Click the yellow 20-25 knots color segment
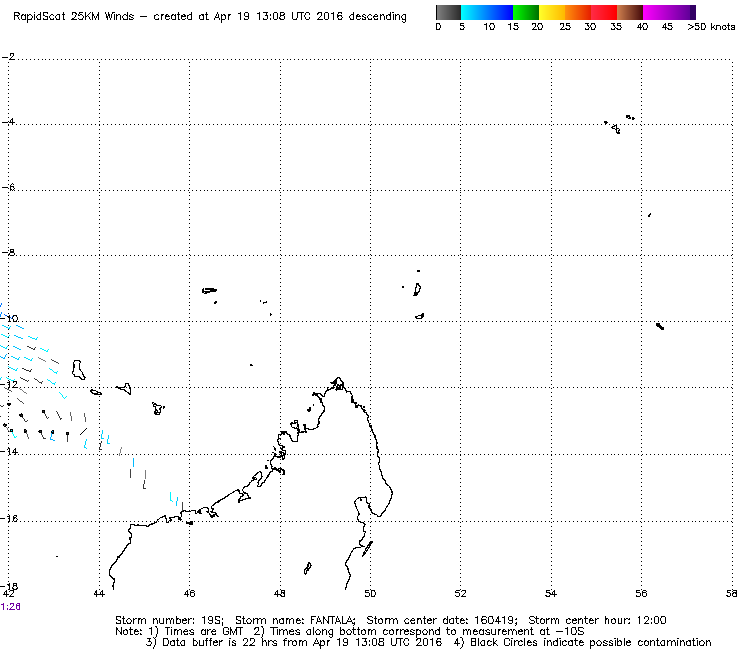 (x=552, y=12)
